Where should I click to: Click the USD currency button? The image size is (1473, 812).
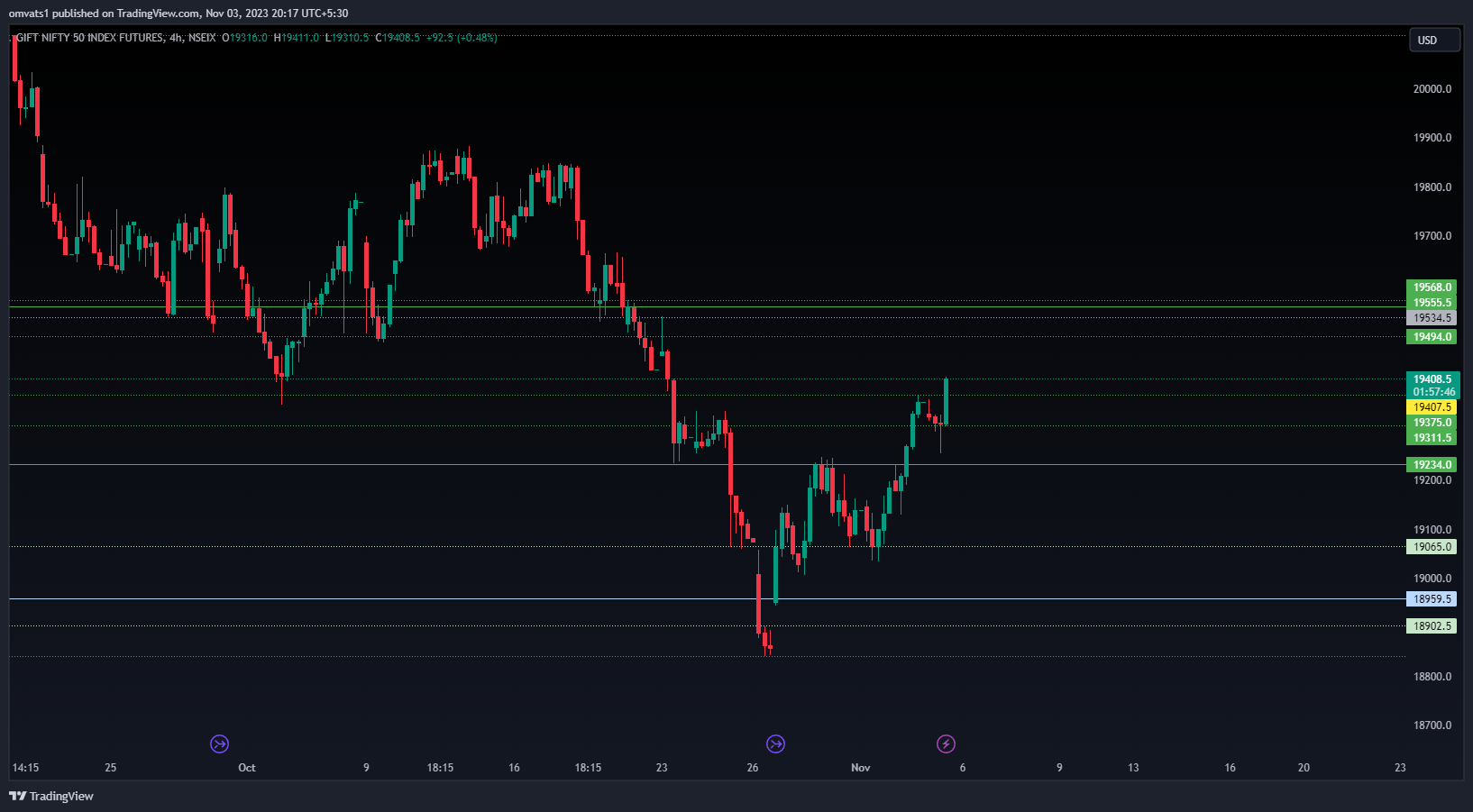(x=1434, y=40)
